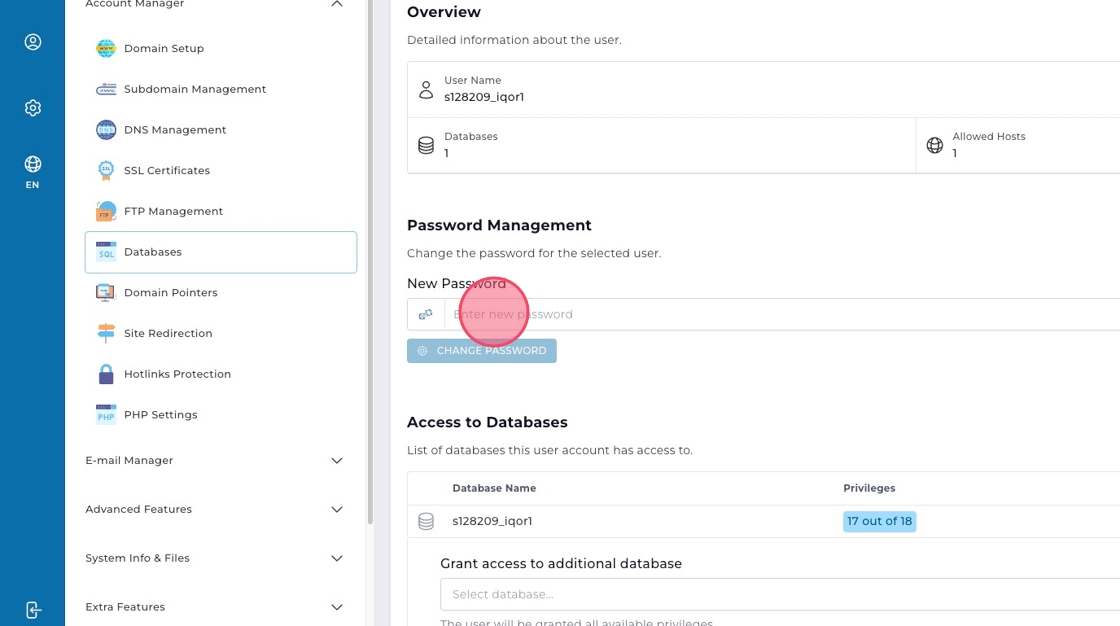Open the Select database dropdown
Viewport: 1120px width, 626px height.
780,594
